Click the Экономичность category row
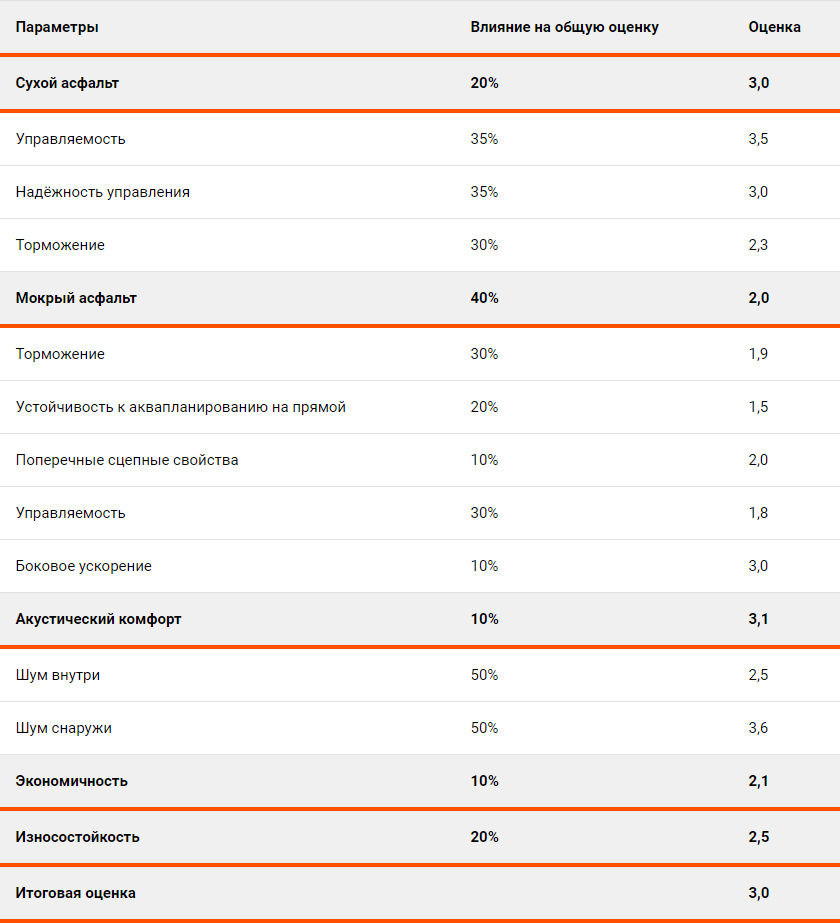840x923 pixels. tap(420, 781)
